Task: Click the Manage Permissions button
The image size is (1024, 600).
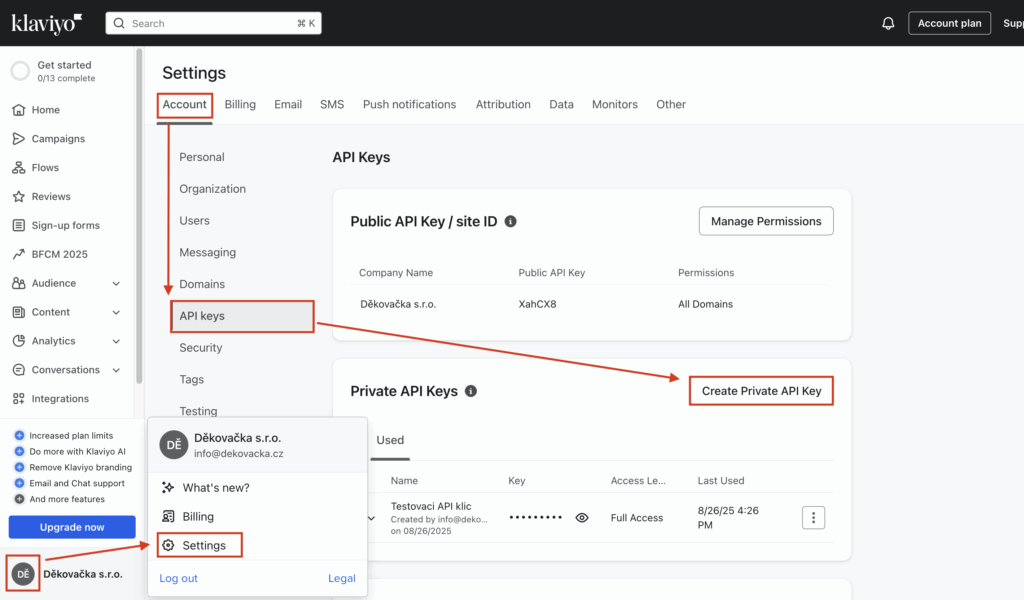Action: [766, 221]
